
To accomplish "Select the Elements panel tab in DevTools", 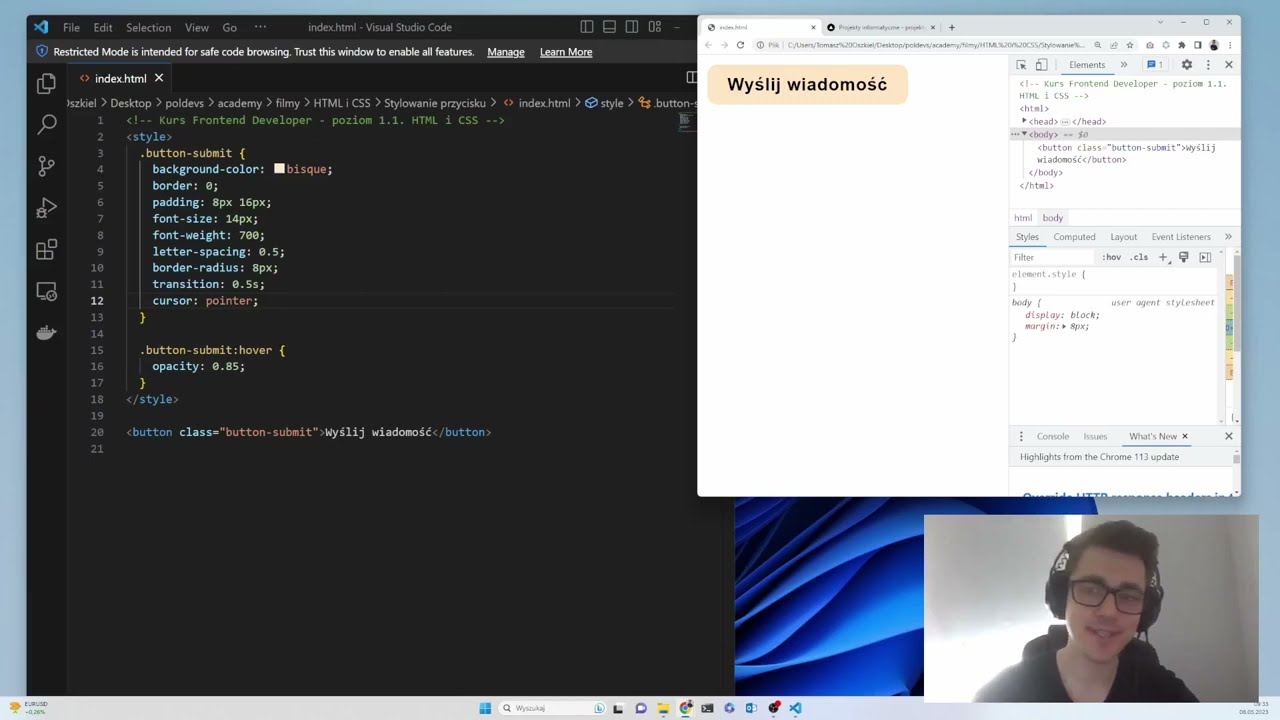I will coord(1087,65).
